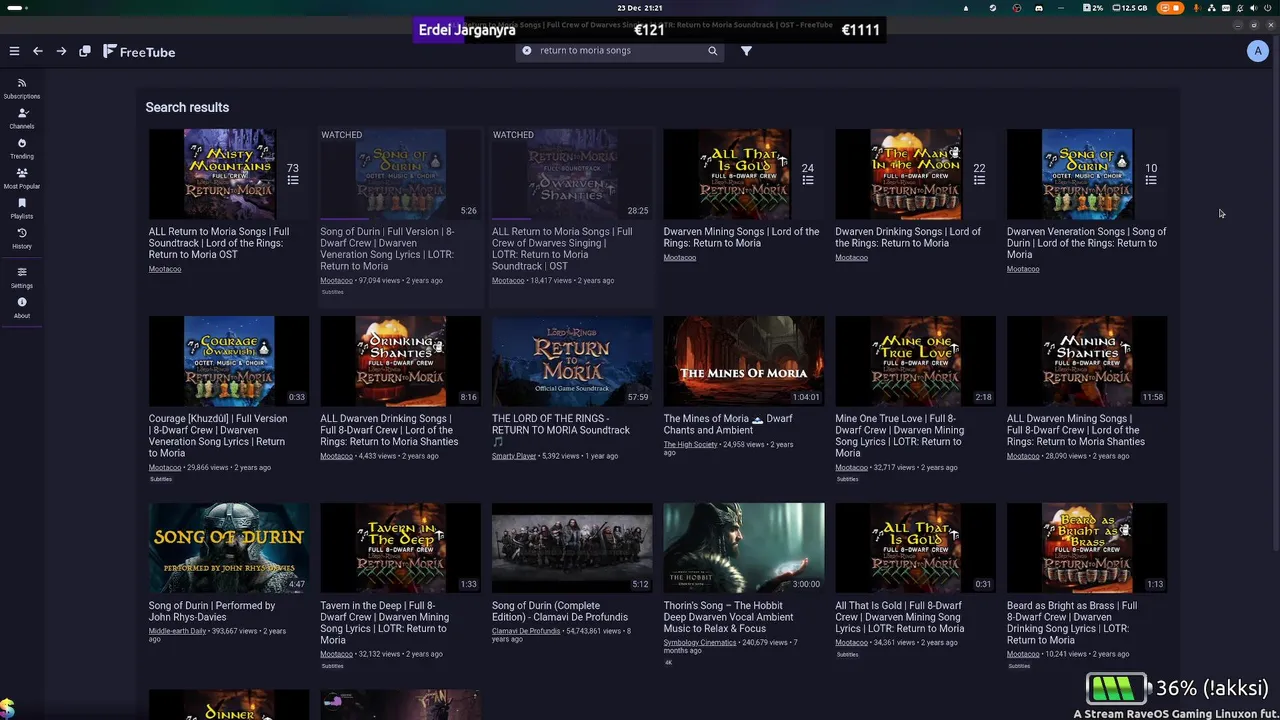The height and width of the screenshot is (720, 1280).
Task: Open search filters funnel icon
Action: click(746, 50)
